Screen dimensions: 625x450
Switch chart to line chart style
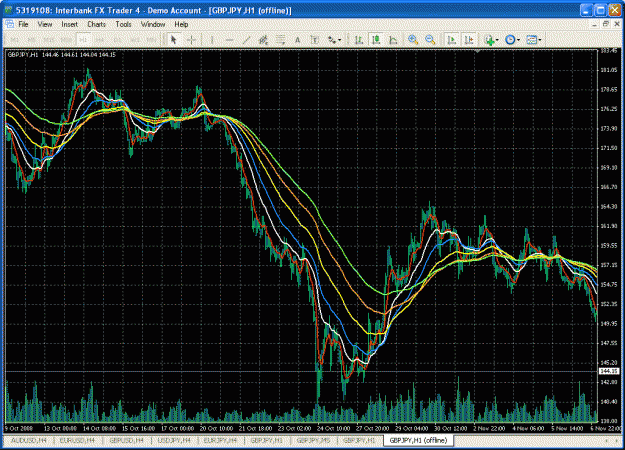393,40
